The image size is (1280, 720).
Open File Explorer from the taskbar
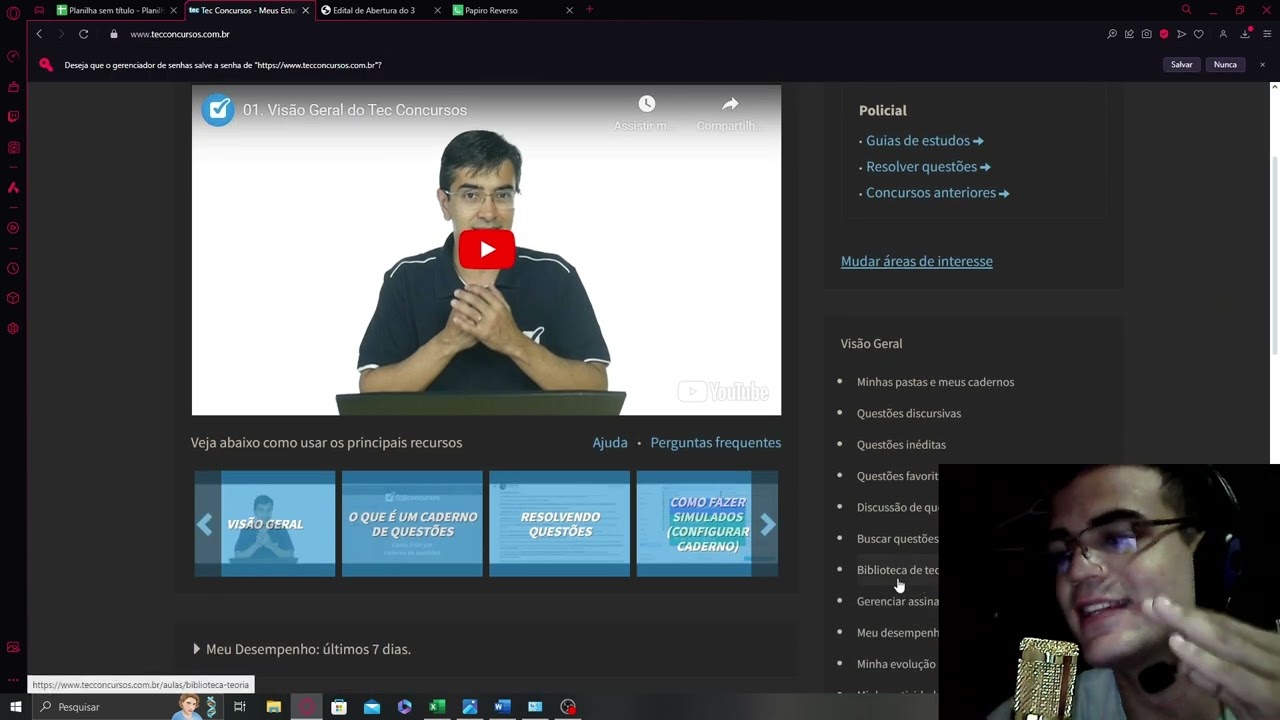(274, 707)
